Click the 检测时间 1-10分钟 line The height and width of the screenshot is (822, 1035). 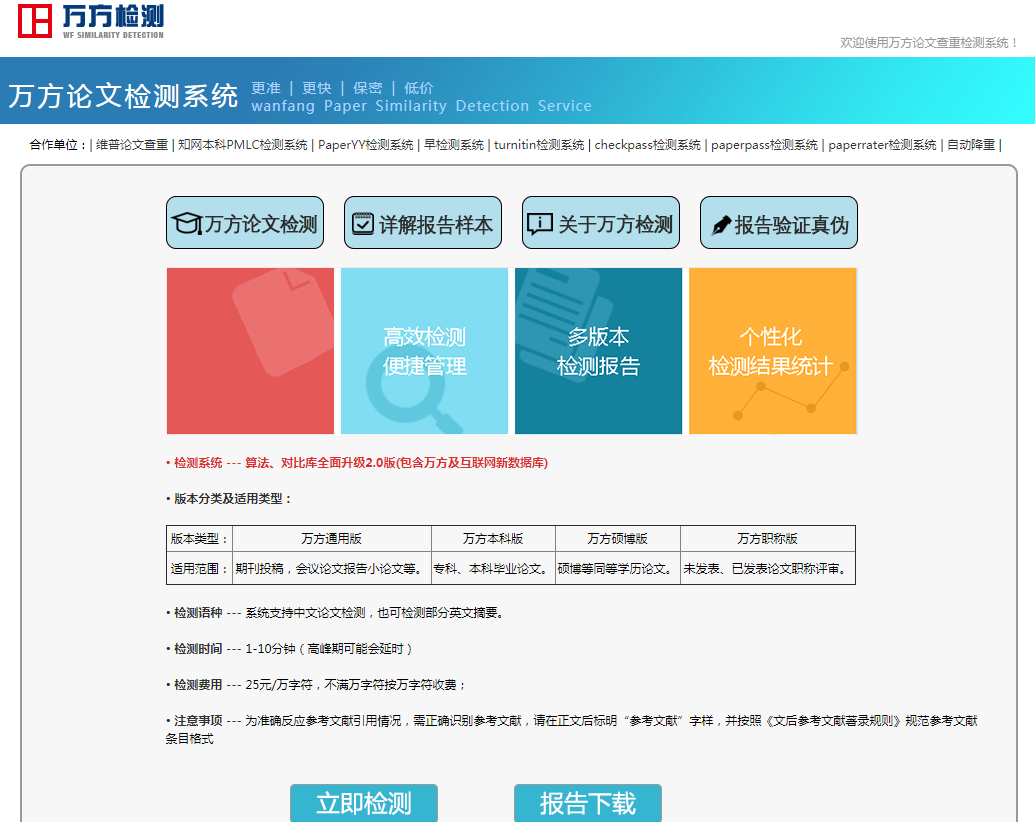coord(290,649)
